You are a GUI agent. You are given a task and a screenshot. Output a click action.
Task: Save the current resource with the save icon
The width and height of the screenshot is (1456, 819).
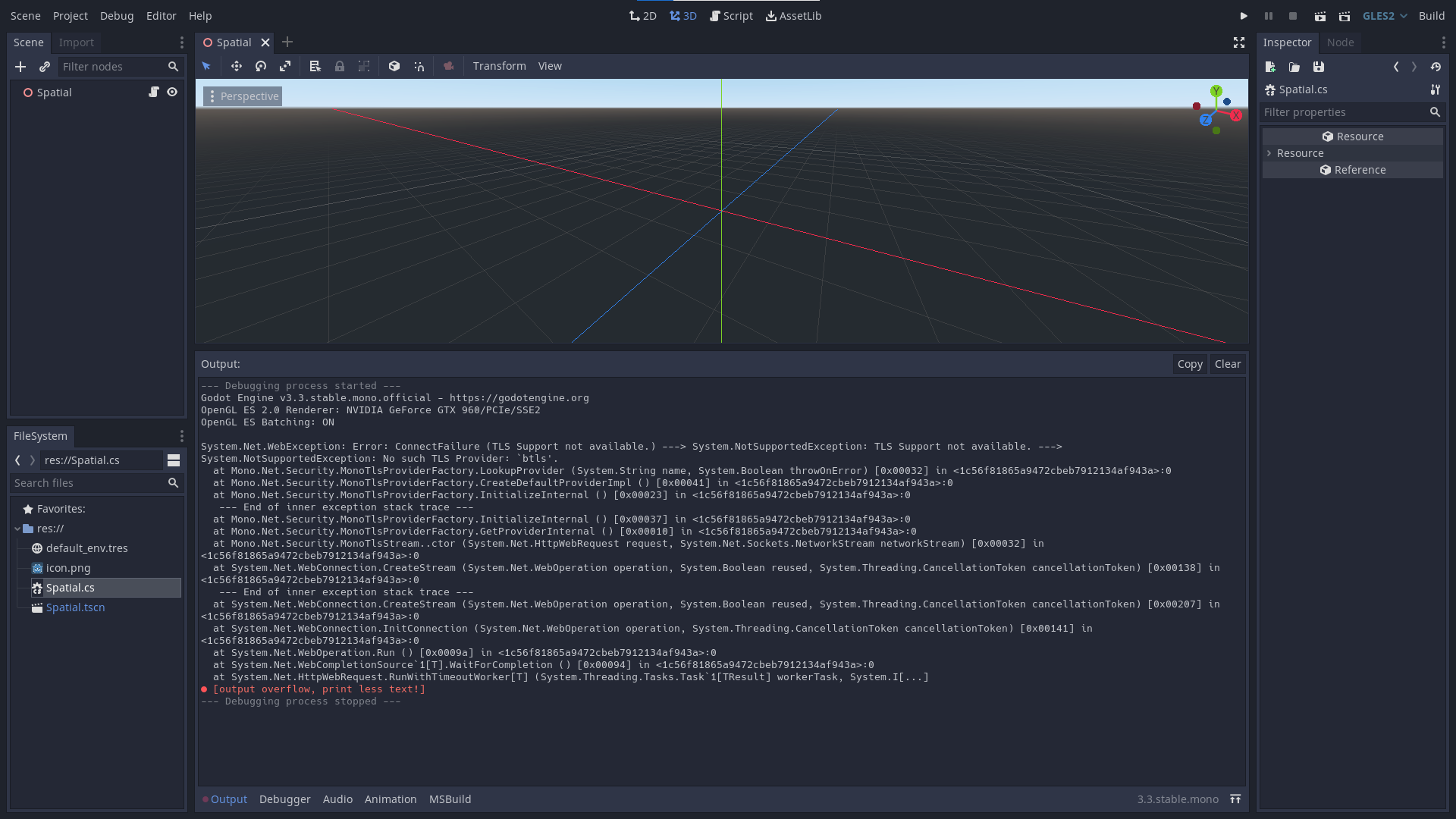click(1318, 67)
